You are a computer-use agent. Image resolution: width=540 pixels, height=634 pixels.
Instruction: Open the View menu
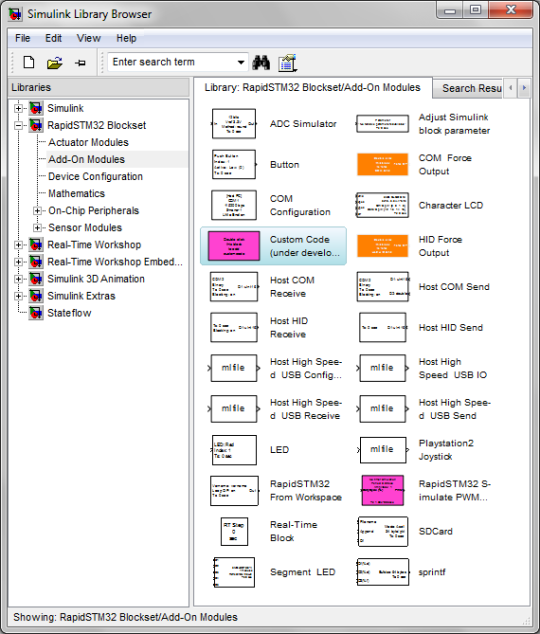coord(89,38)
